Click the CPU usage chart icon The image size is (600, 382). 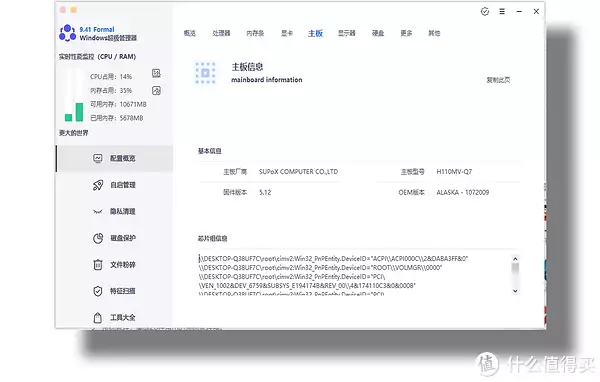(156, 73)
